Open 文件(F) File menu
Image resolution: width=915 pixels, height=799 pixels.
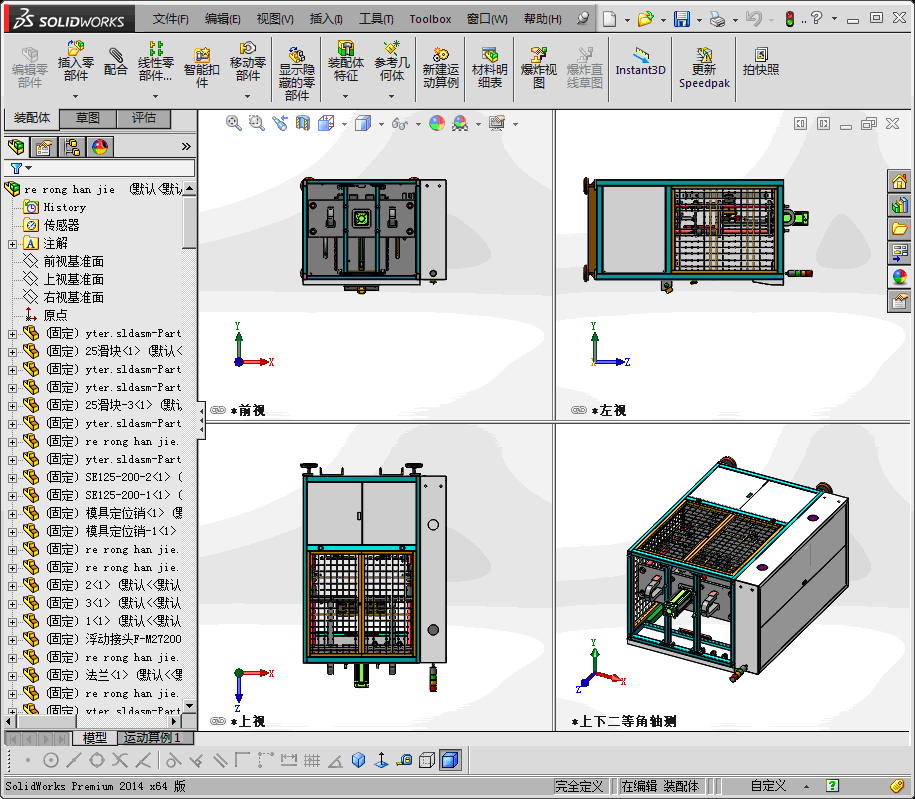click(x=170, y=19)
